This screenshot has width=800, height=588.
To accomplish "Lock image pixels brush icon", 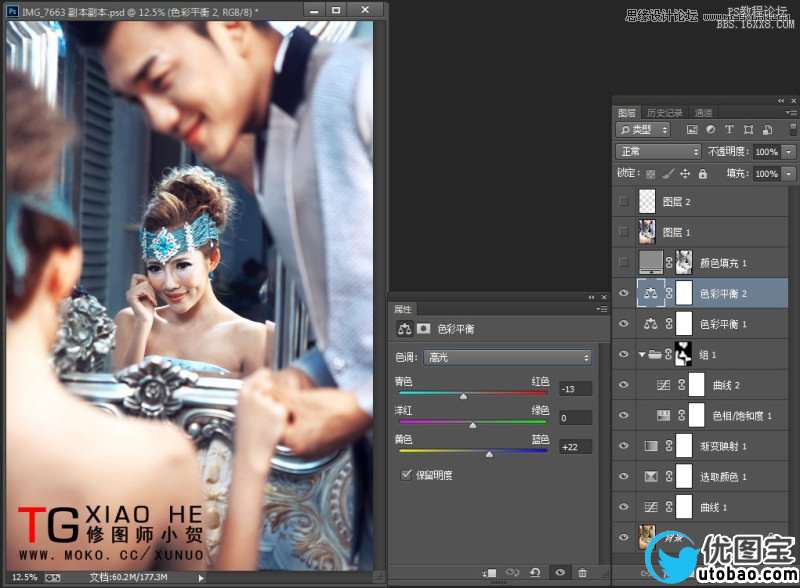I will click(x=668, y=174).
